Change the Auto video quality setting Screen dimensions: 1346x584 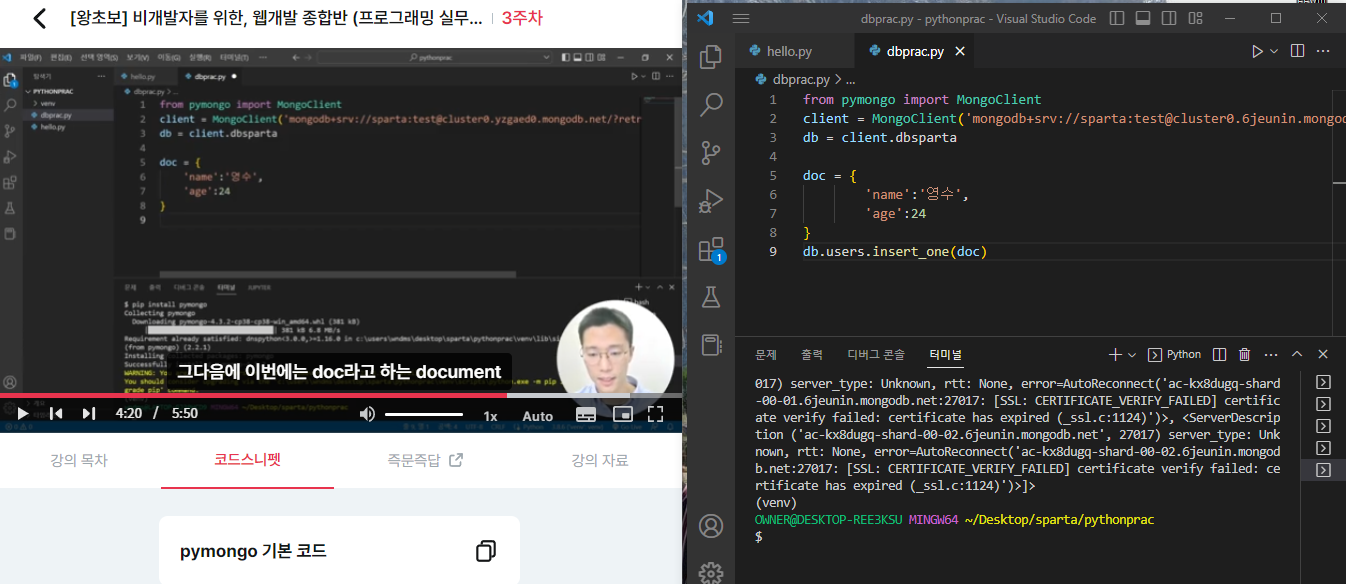[537, 415]
